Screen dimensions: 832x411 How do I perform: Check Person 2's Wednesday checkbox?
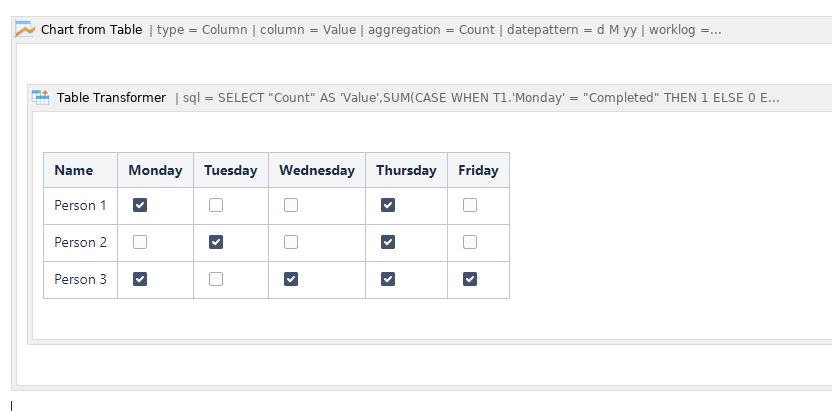[291, 242]
